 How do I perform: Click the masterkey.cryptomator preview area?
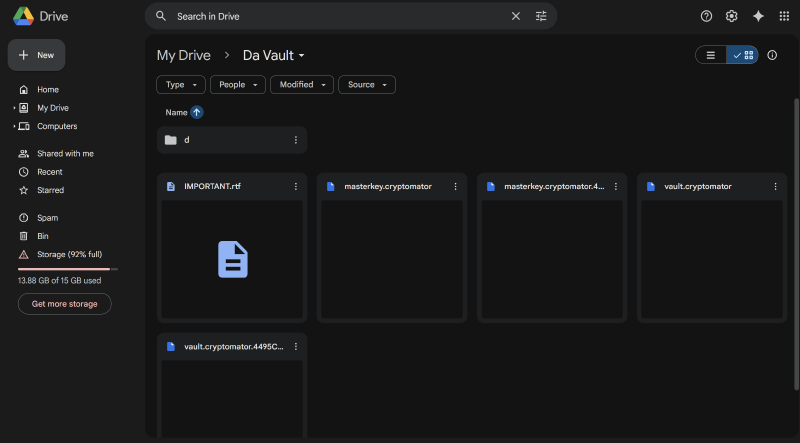tap(392, 259)
